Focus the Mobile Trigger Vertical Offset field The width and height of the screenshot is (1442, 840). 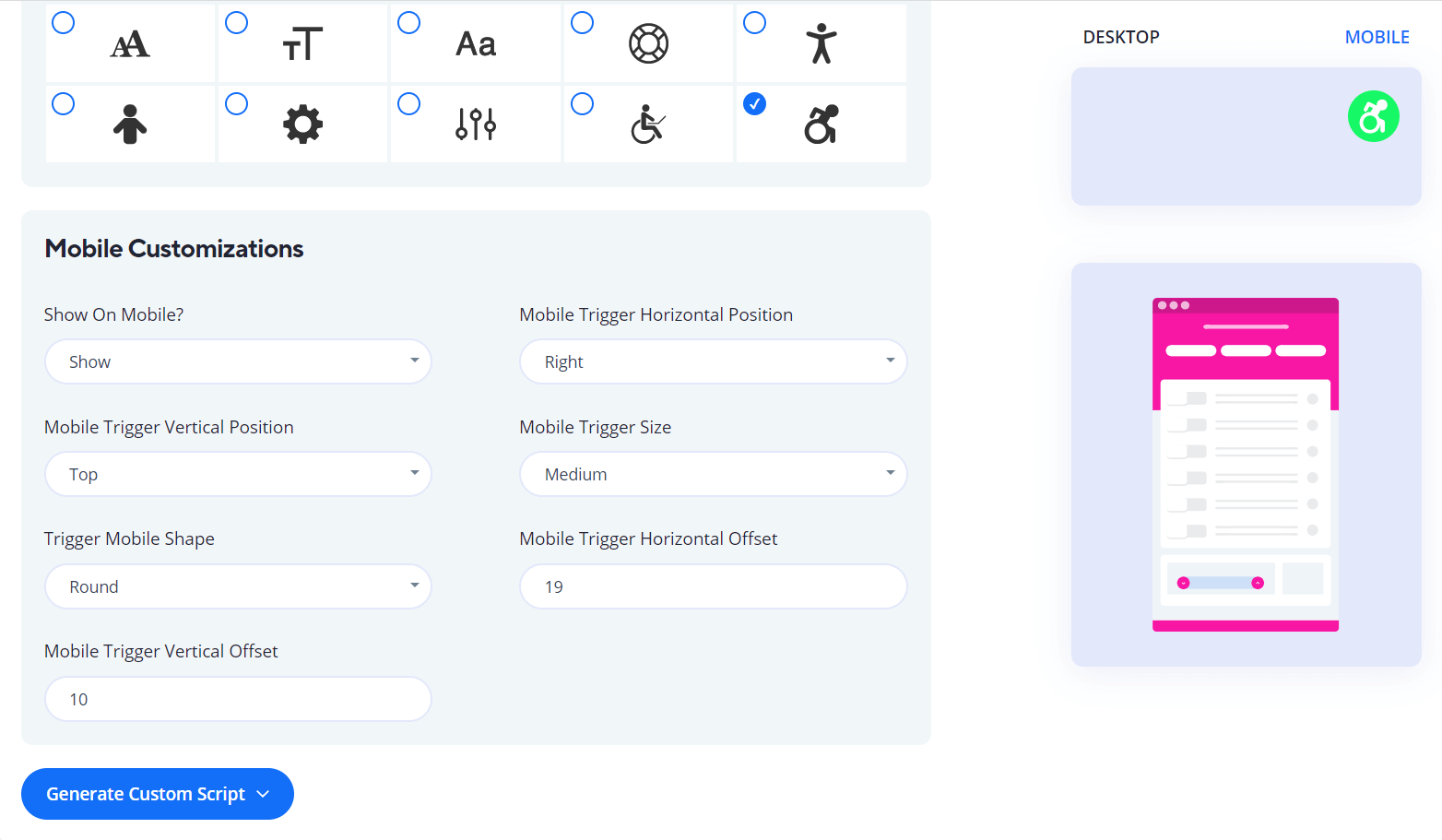(238, 700)
